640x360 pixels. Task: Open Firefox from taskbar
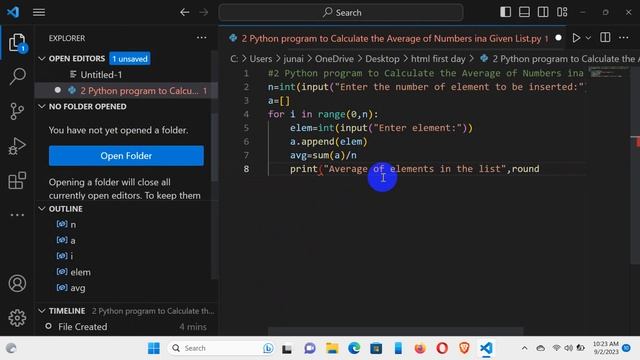420,348
